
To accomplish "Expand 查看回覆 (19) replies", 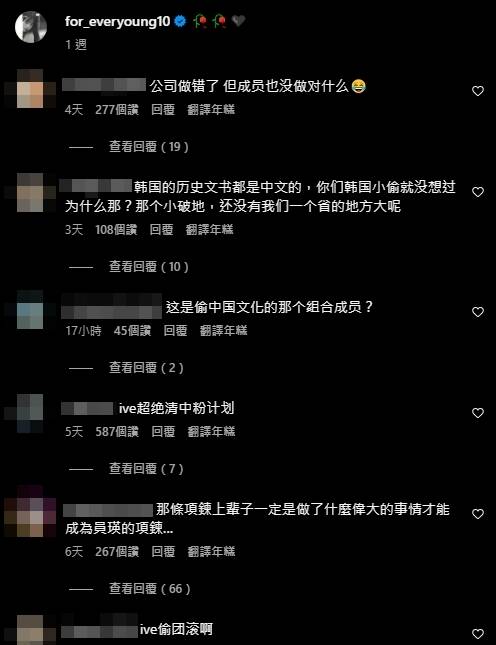I will pos(148,146).
